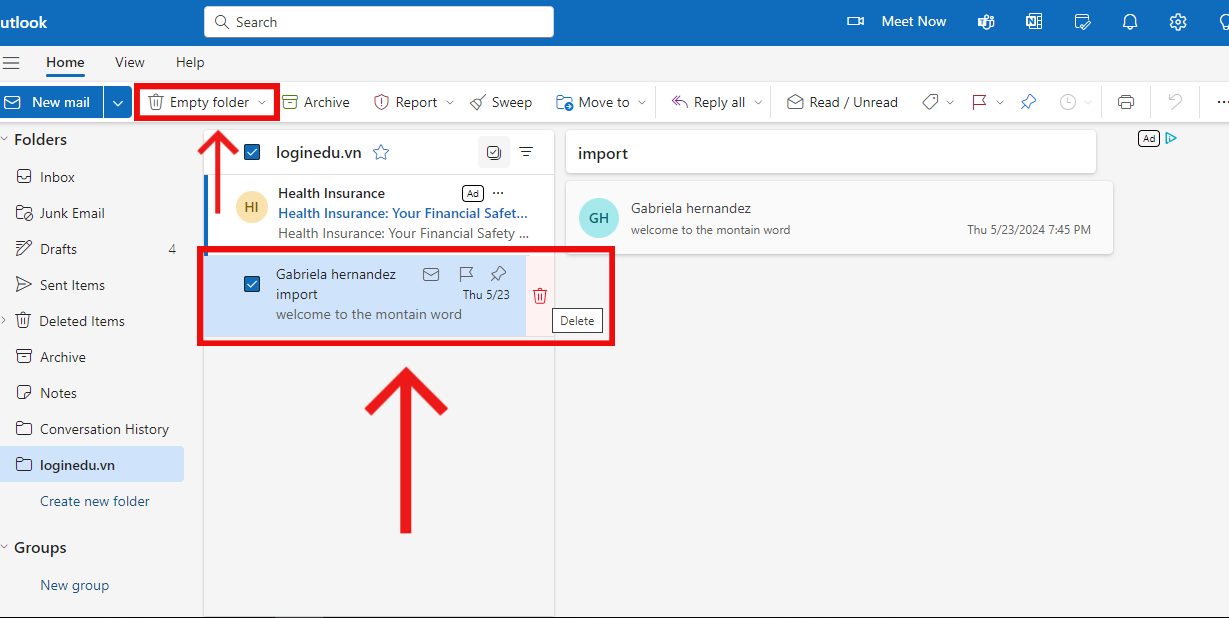Add loginedu.vn folder to favorites star

point(381,152)
